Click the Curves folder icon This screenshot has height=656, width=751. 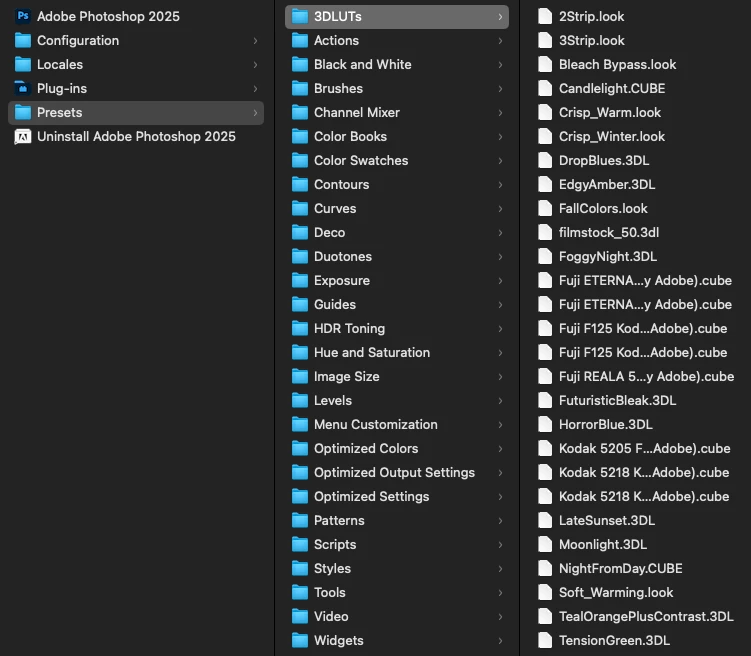300,209
